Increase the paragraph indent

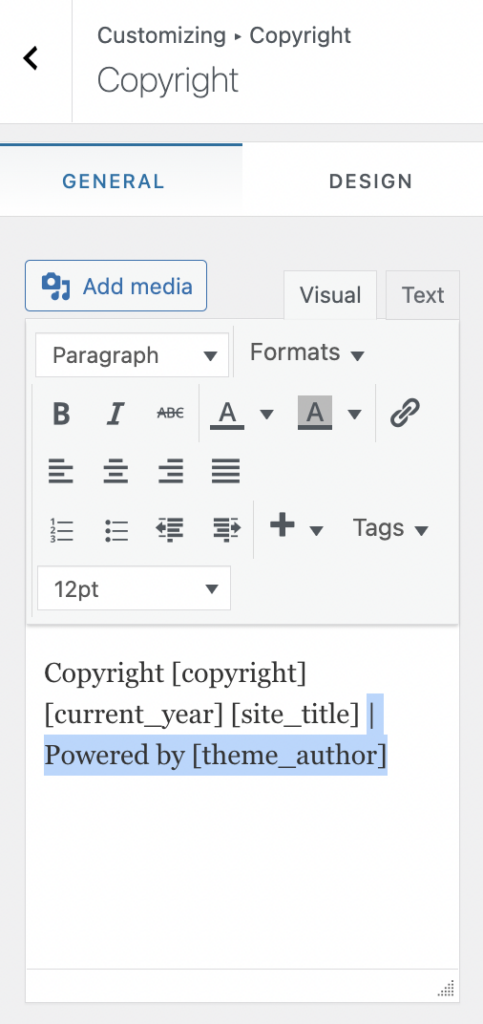click(x=226, y=530)
